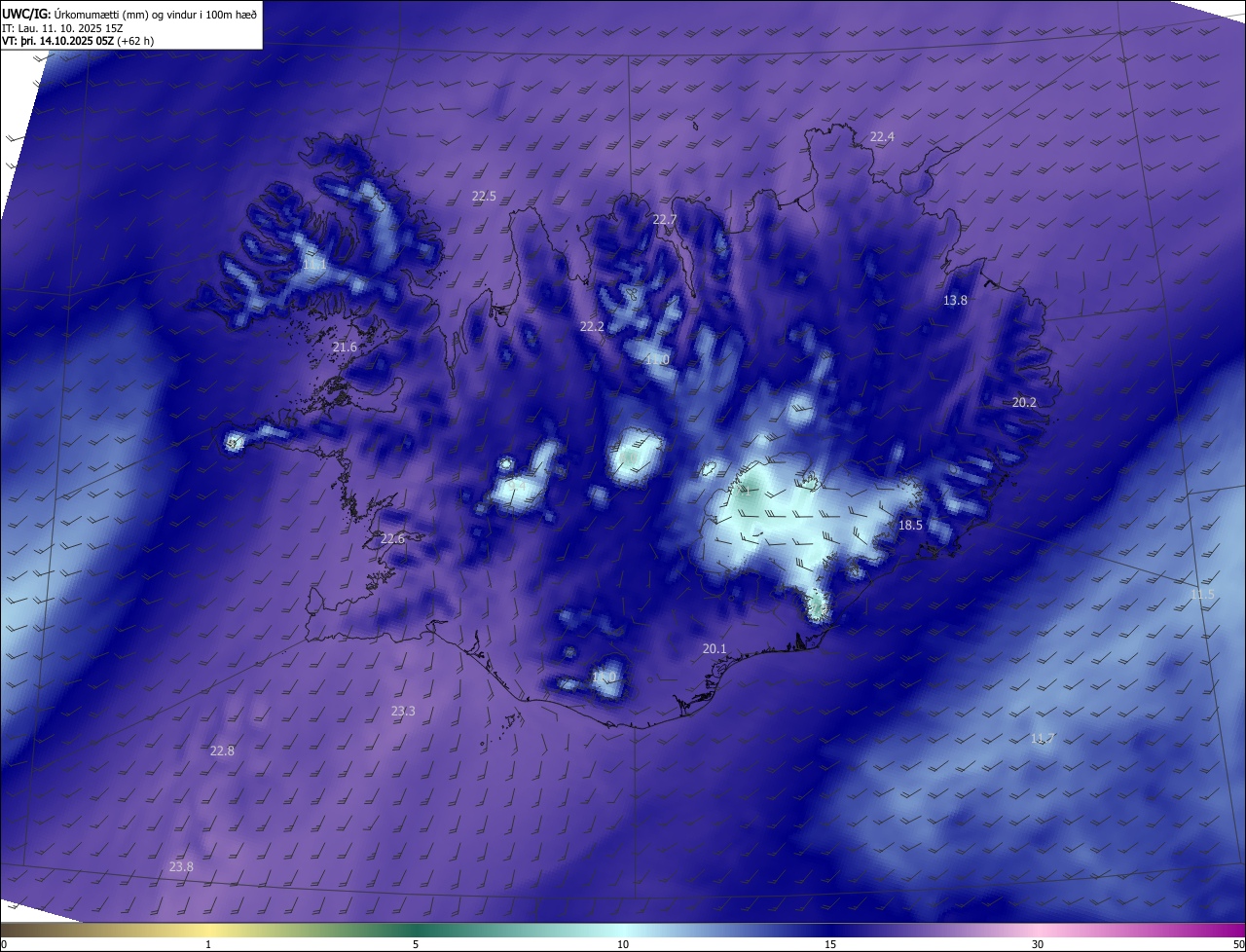
Task: Click the 20.2 value label
Action: 1024,402
